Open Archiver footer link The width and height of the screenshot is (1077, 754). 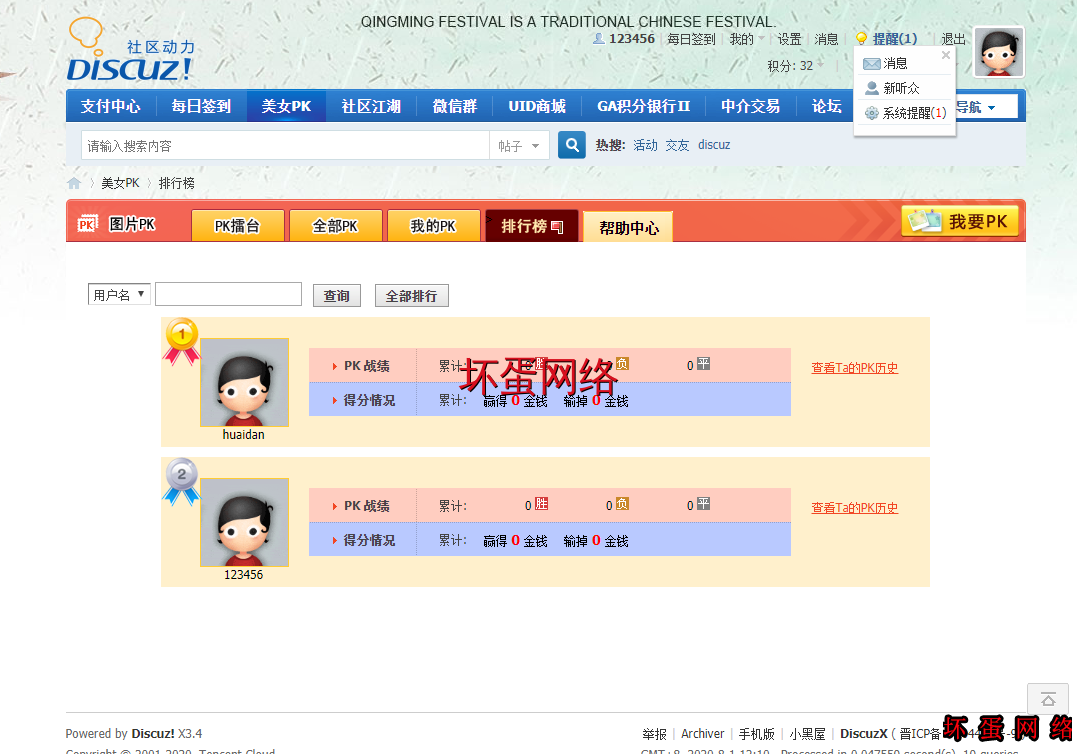pyautogui.click(x=702, y=734)
